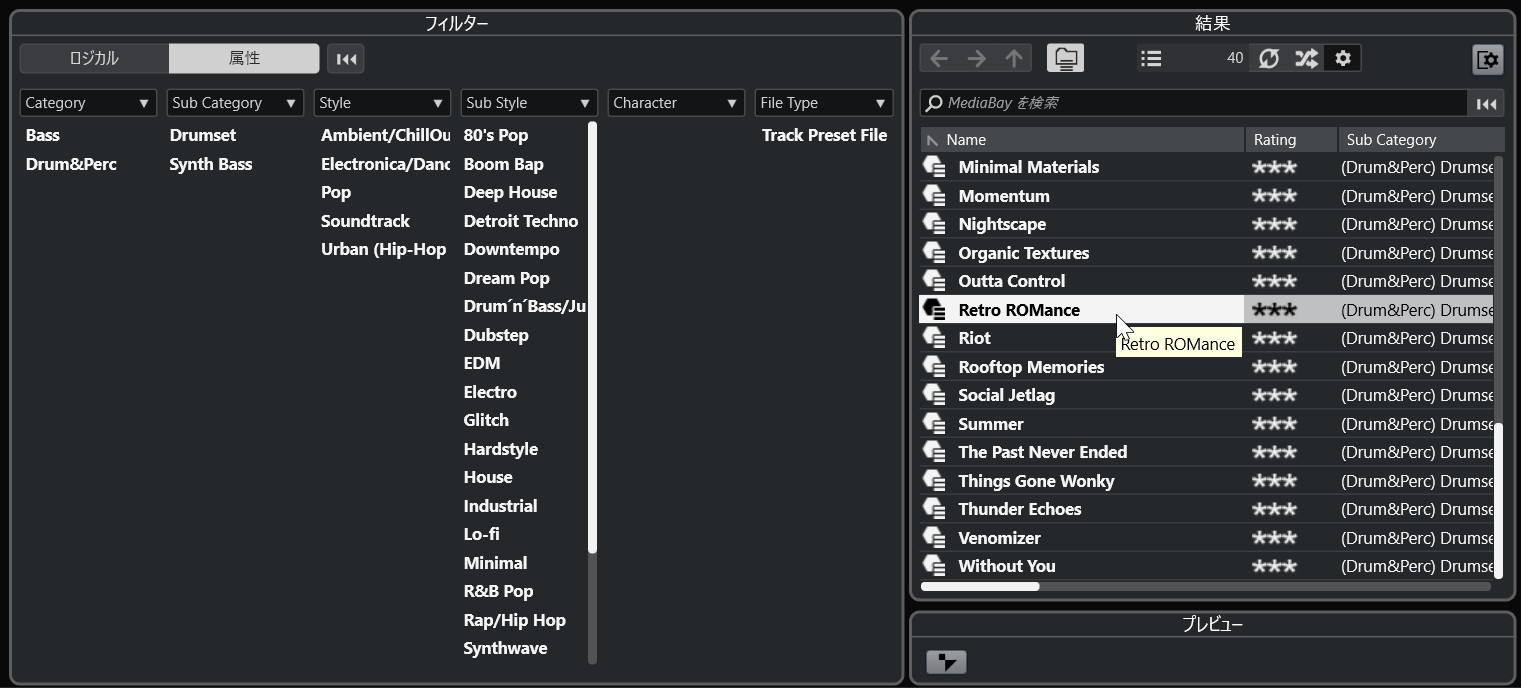Reset the MediaBay search field
The width and height of the screenshot is (1521, 688).
pos(1486,103)
